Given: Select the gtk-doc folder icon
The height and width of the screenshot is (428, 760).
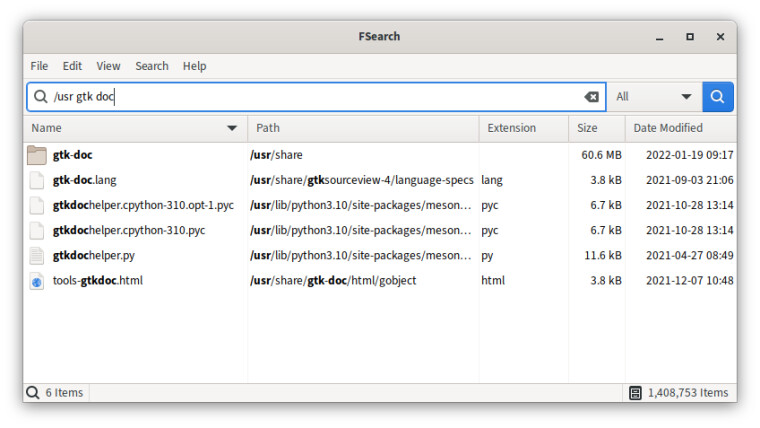Looking at the screenshot, I should [37, 155].
